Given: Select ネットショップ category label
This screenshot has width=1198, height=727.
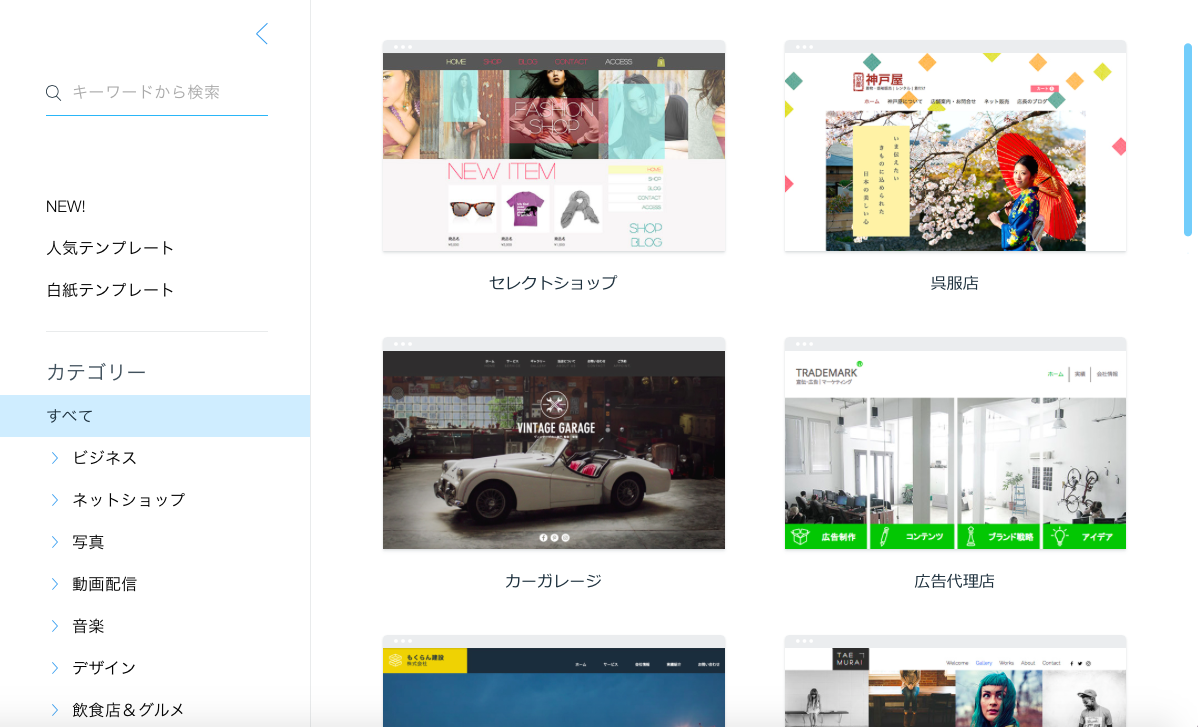Looking at the screenshot, I should [x=128, y=500].
